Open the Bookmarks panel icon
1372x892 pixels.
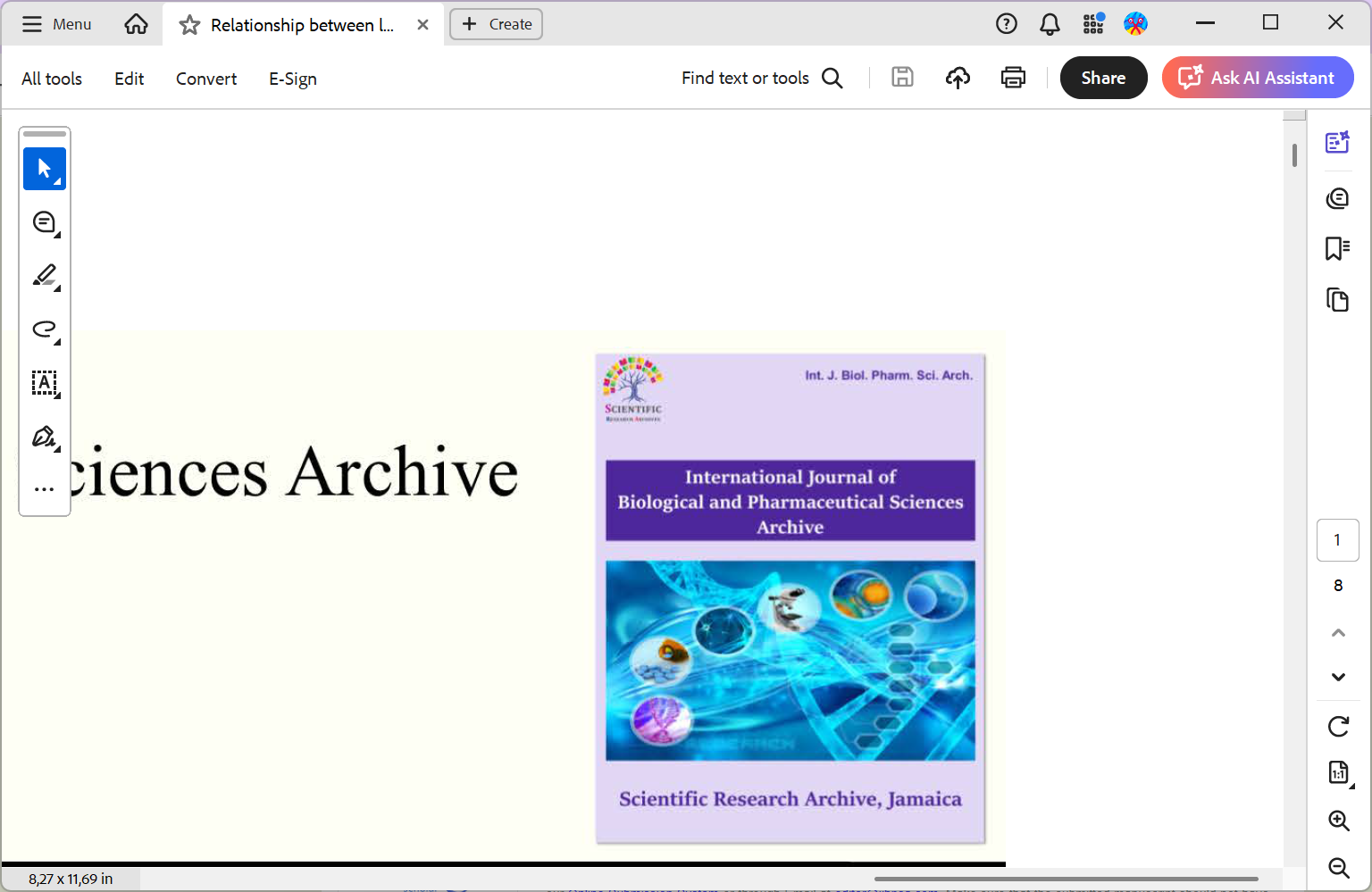[1338, 248]
